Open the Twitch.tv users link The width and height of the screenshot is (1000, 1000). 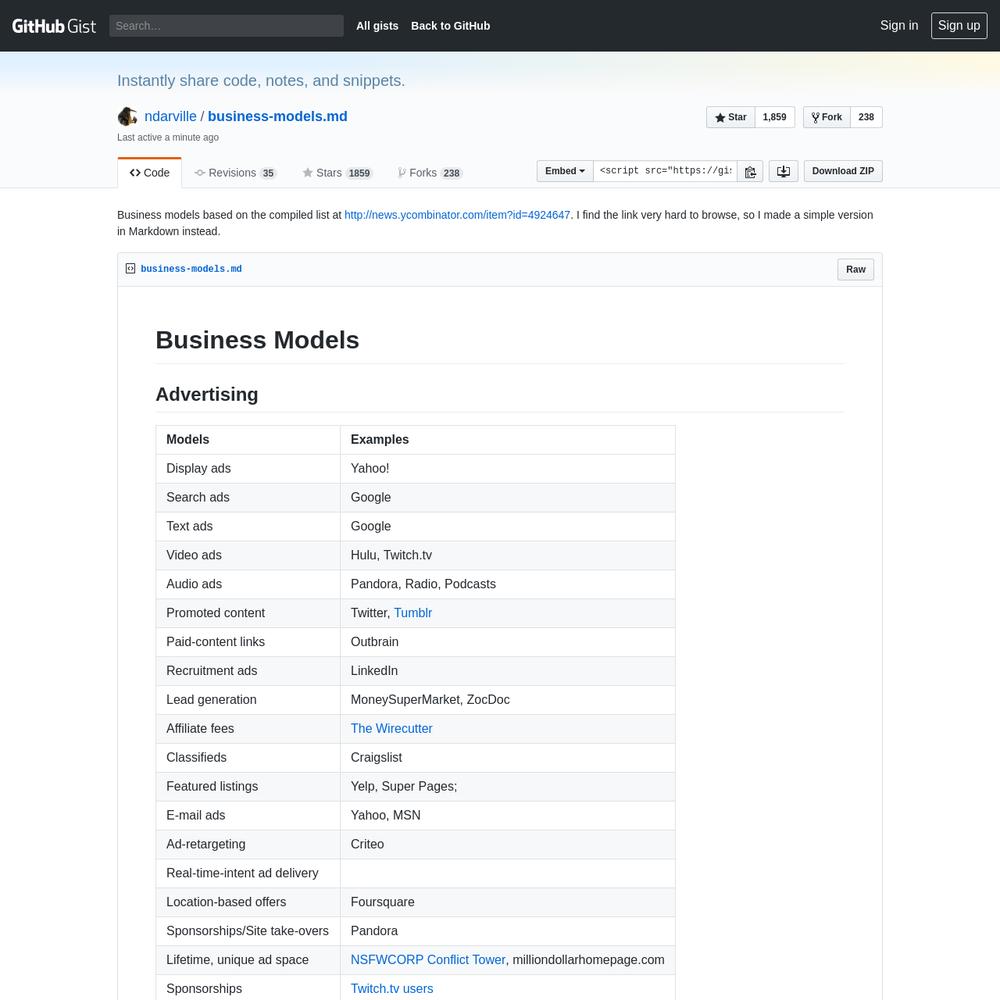392,989
